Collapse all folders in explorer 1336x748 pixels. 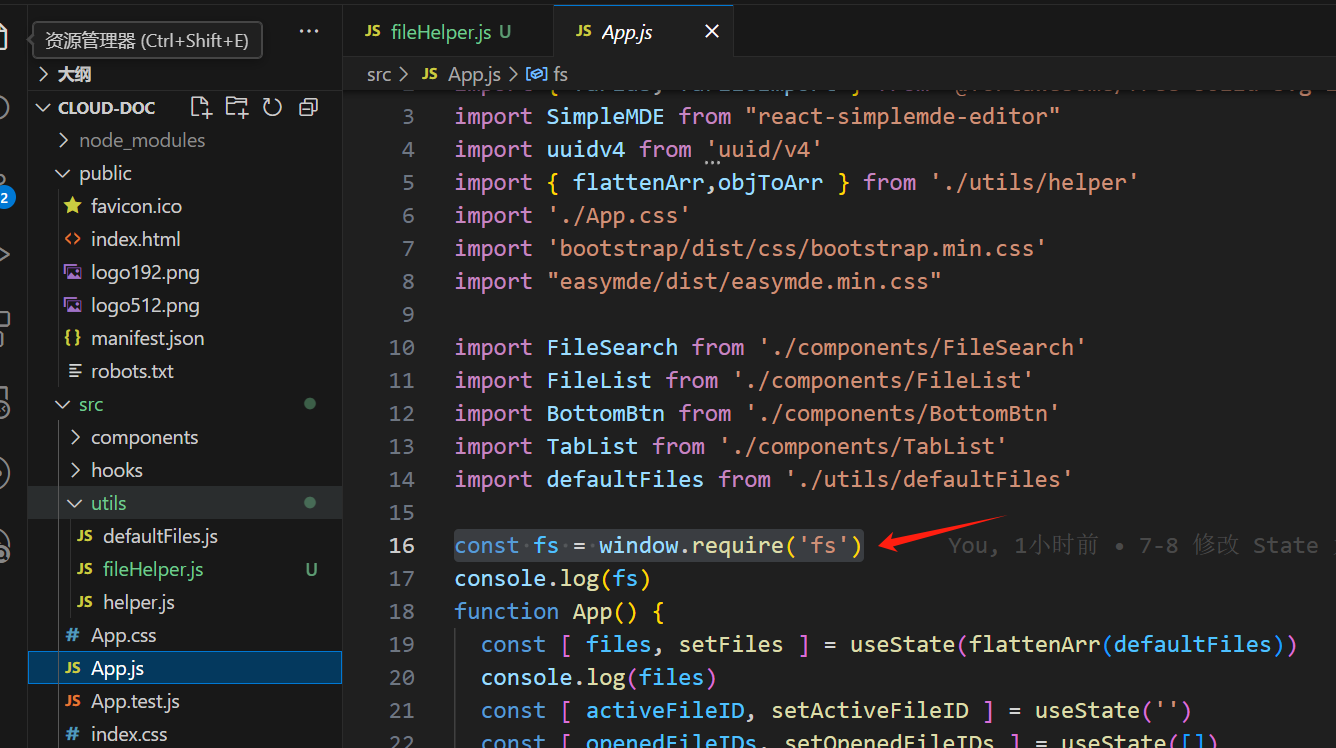click(x=308, y=107)
